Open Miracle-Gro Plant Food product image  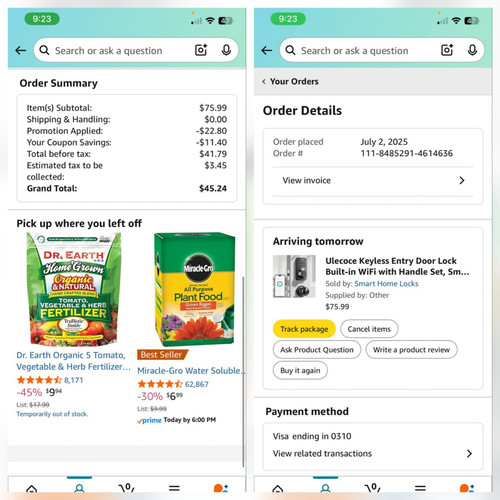coord(195,289)
